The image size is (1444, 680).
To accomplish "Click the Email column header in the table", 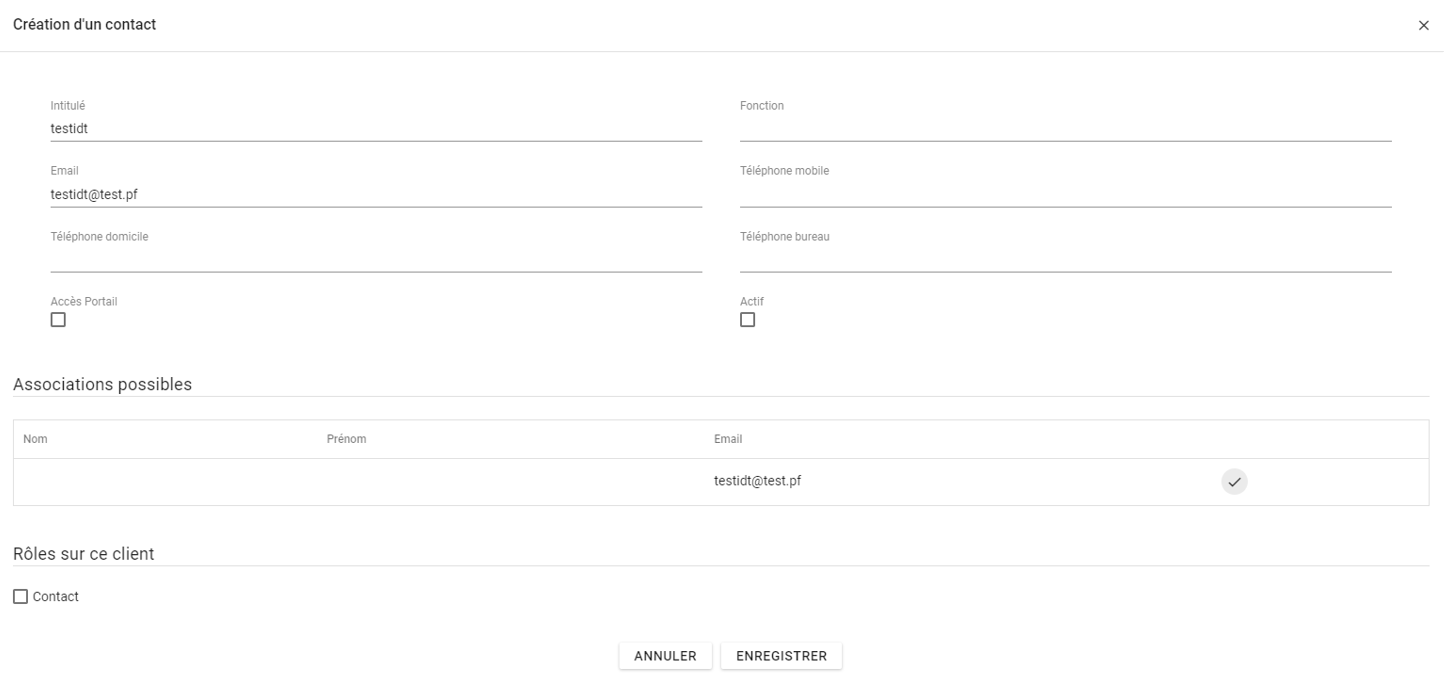I will [728, 439].
